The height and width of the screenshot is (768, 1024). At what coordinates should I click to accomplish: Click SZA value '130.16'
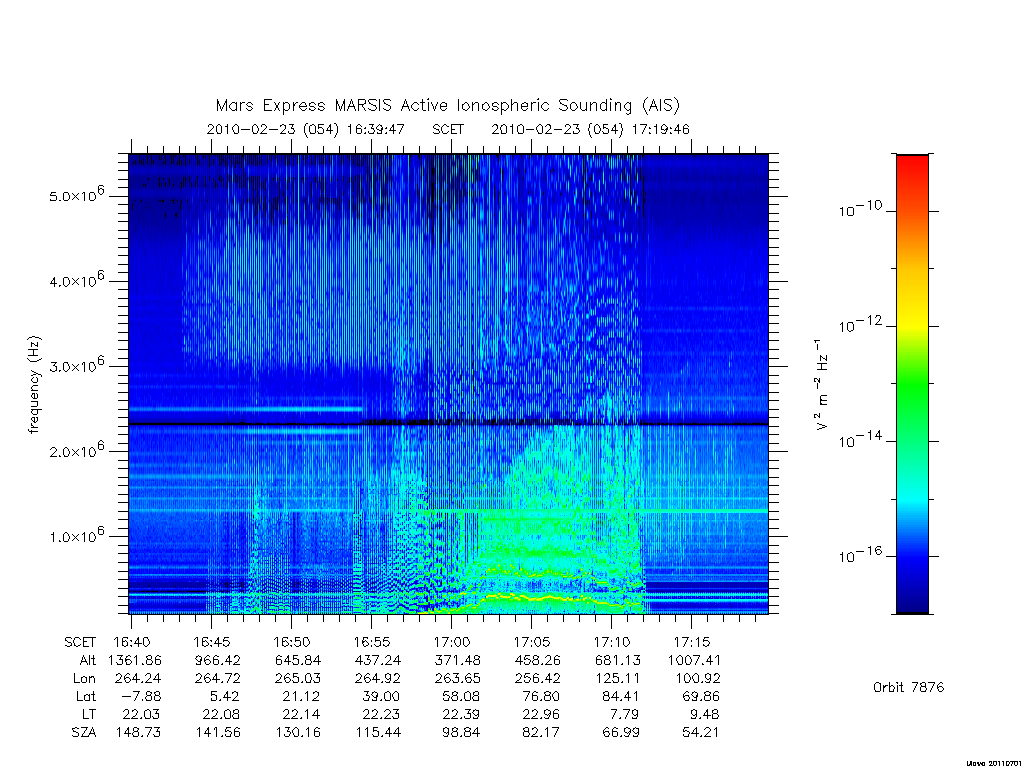pos(298,733)
